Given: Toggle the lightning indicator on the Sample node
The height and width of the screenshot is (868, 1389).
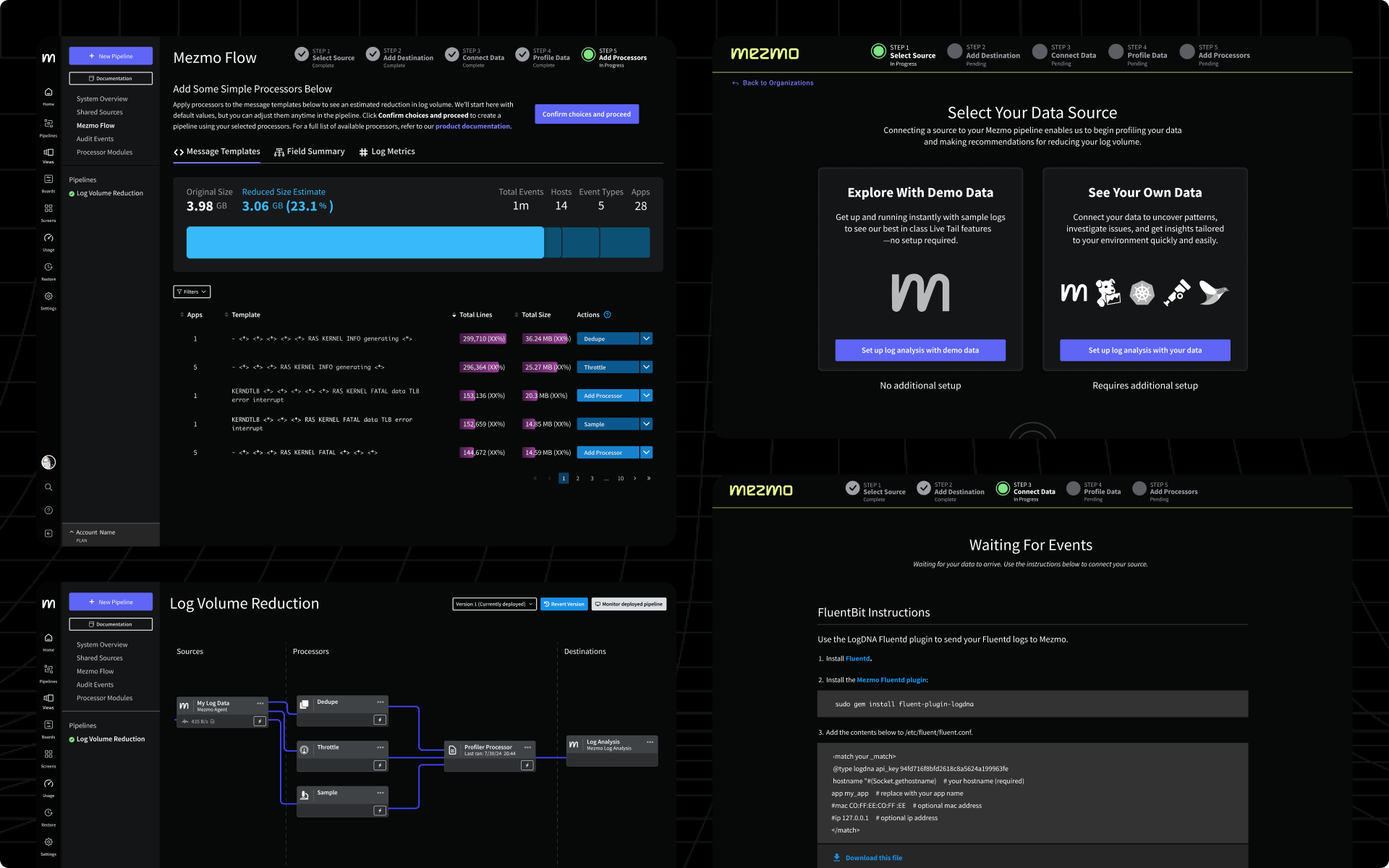Looking at the screenshot, I should 380,811.
